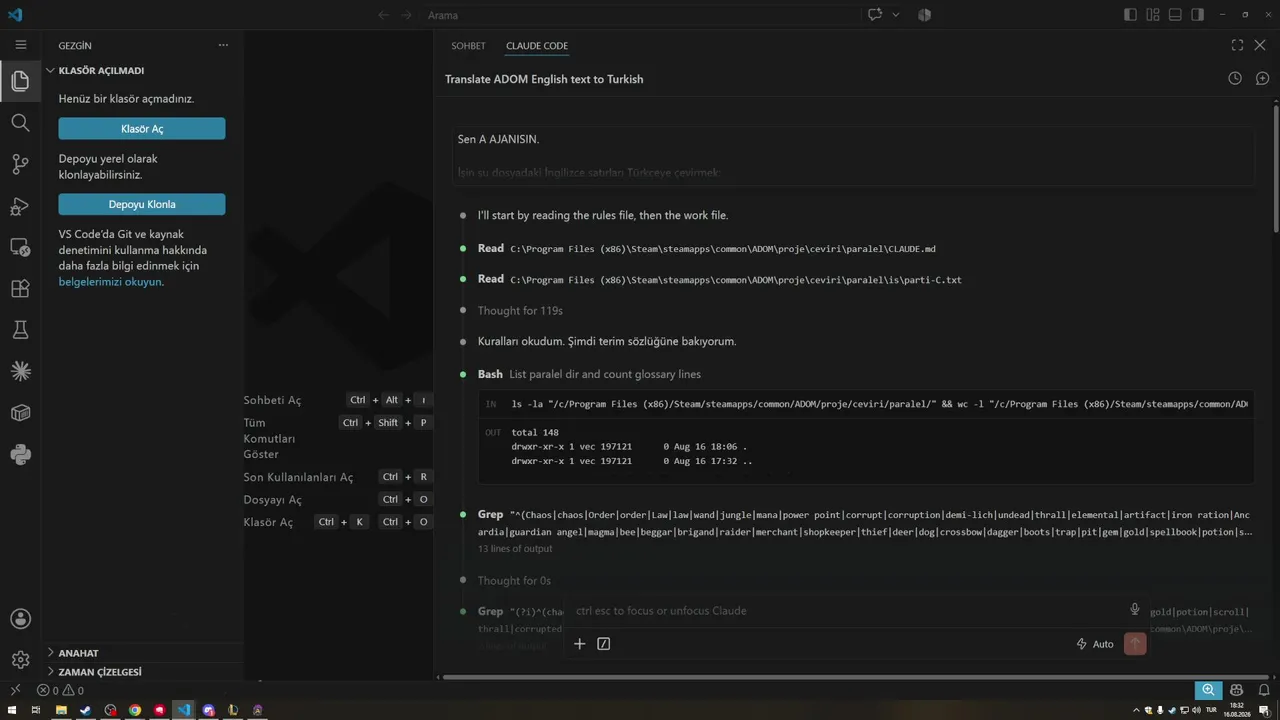Toggle bottom panel visibility
1280x720 pixels.
[x=1176, y=15]
